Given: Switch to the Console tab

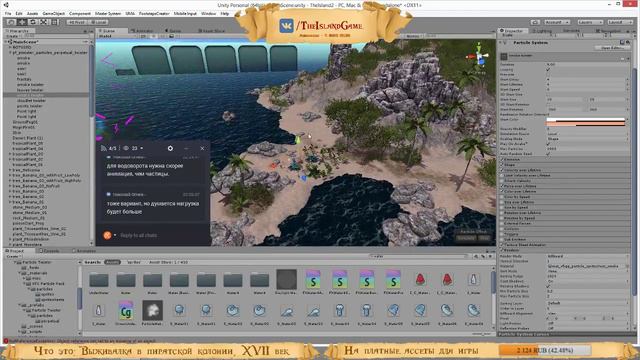Looking at the screenshot, I should (x=50, y=251).
